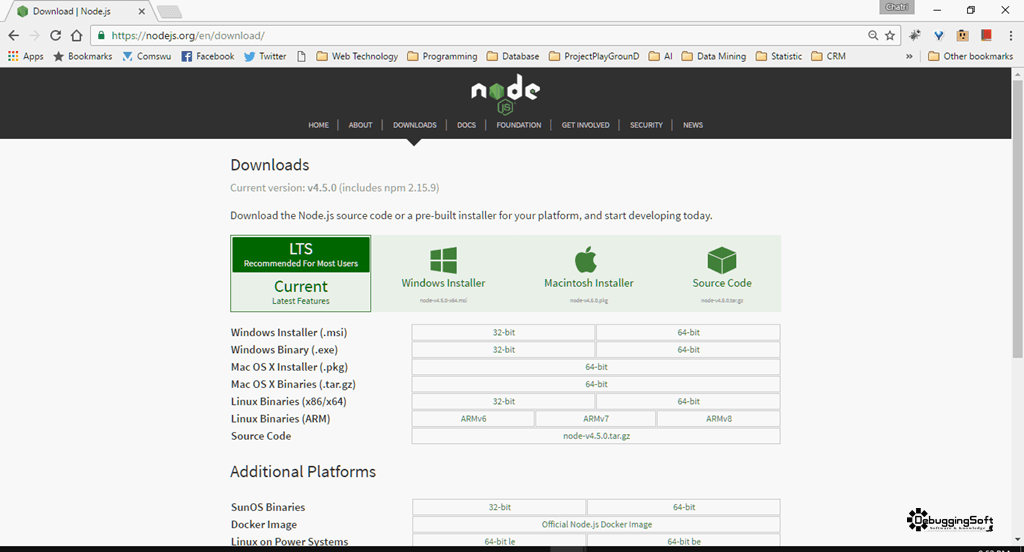Click the Windows Installer logo icon
Screen dimensions: 1024x552
[443, 260]
